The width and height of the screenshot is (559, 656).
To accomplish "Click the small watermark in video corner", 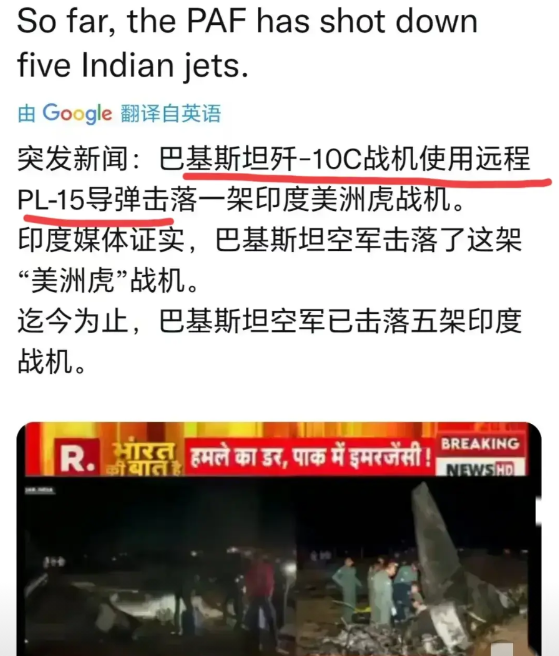I will (40, 490).
